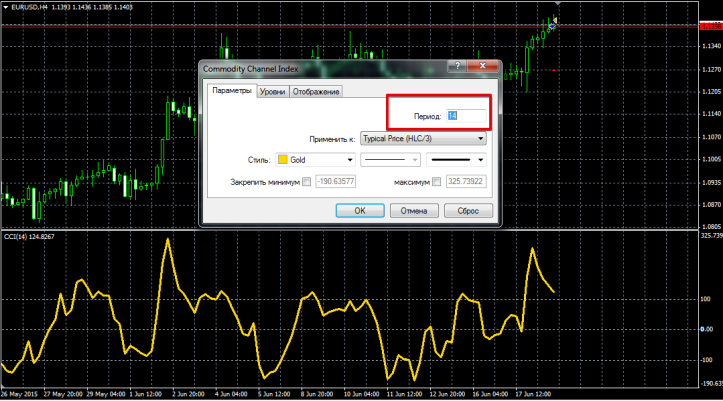
Task: Enable the Закрепить минимум checkbox
Action: click(x=306, y=182)
